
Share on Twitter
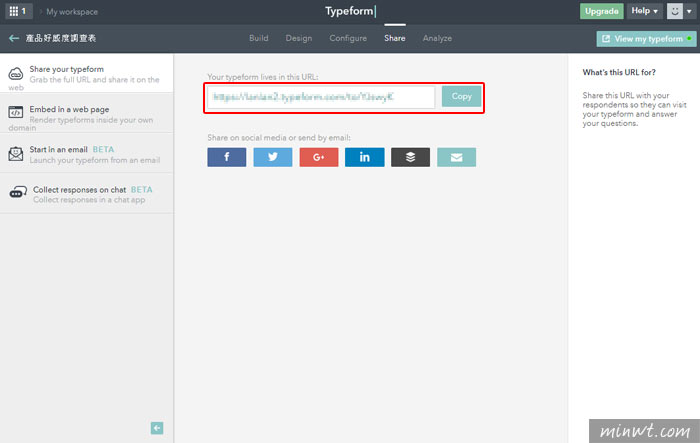(x=273, y=157)
